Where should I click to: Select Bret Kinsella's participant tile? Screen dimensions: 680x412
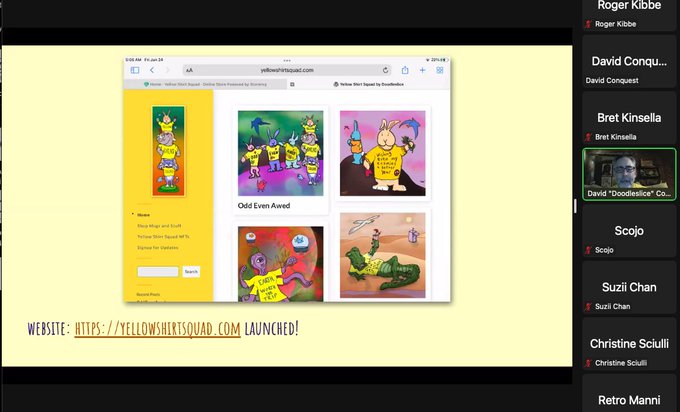point(629,118)
